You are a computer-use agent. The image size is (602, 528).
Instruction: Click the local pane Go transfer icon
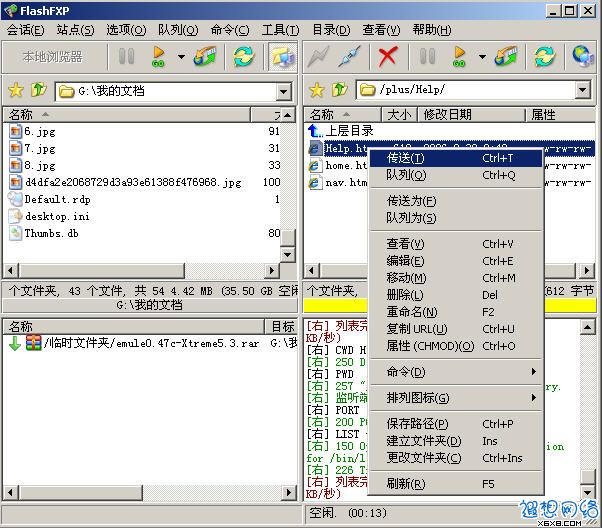[x=158, y=56]
